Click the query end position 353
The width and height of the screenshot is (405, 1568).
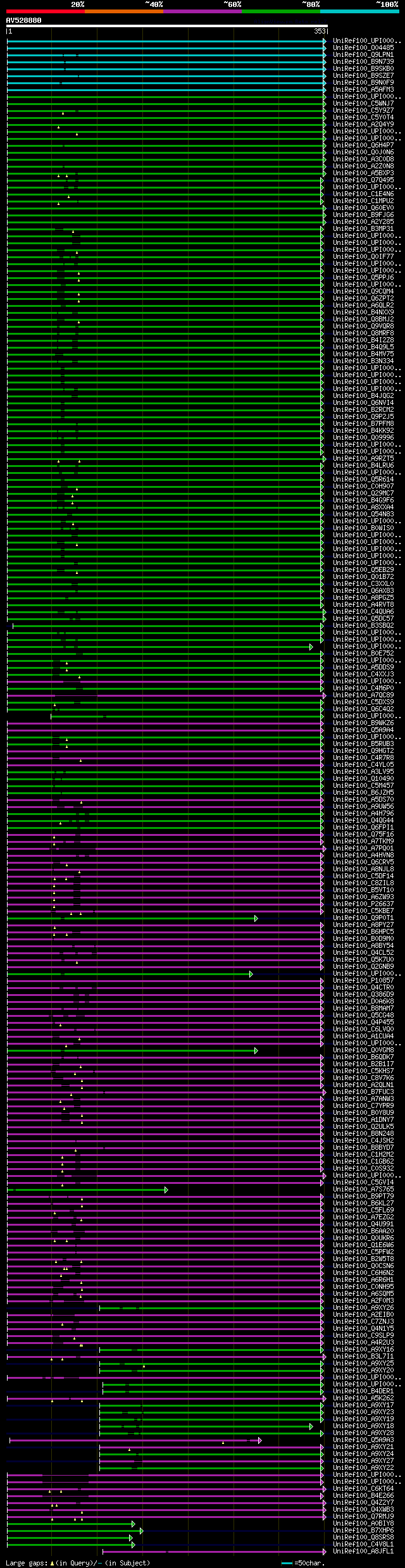coord(320,31)
